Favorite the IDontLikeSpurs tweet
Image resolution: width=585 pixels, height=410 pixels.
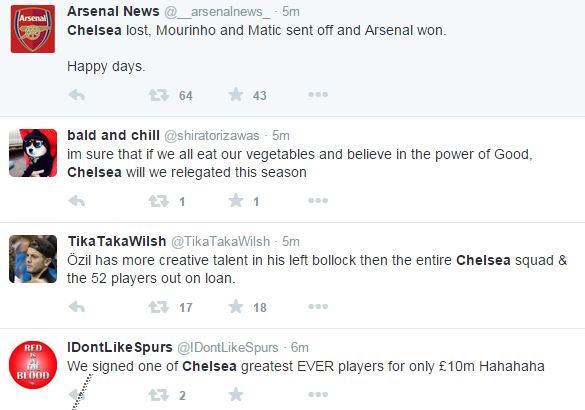point(236,394)
